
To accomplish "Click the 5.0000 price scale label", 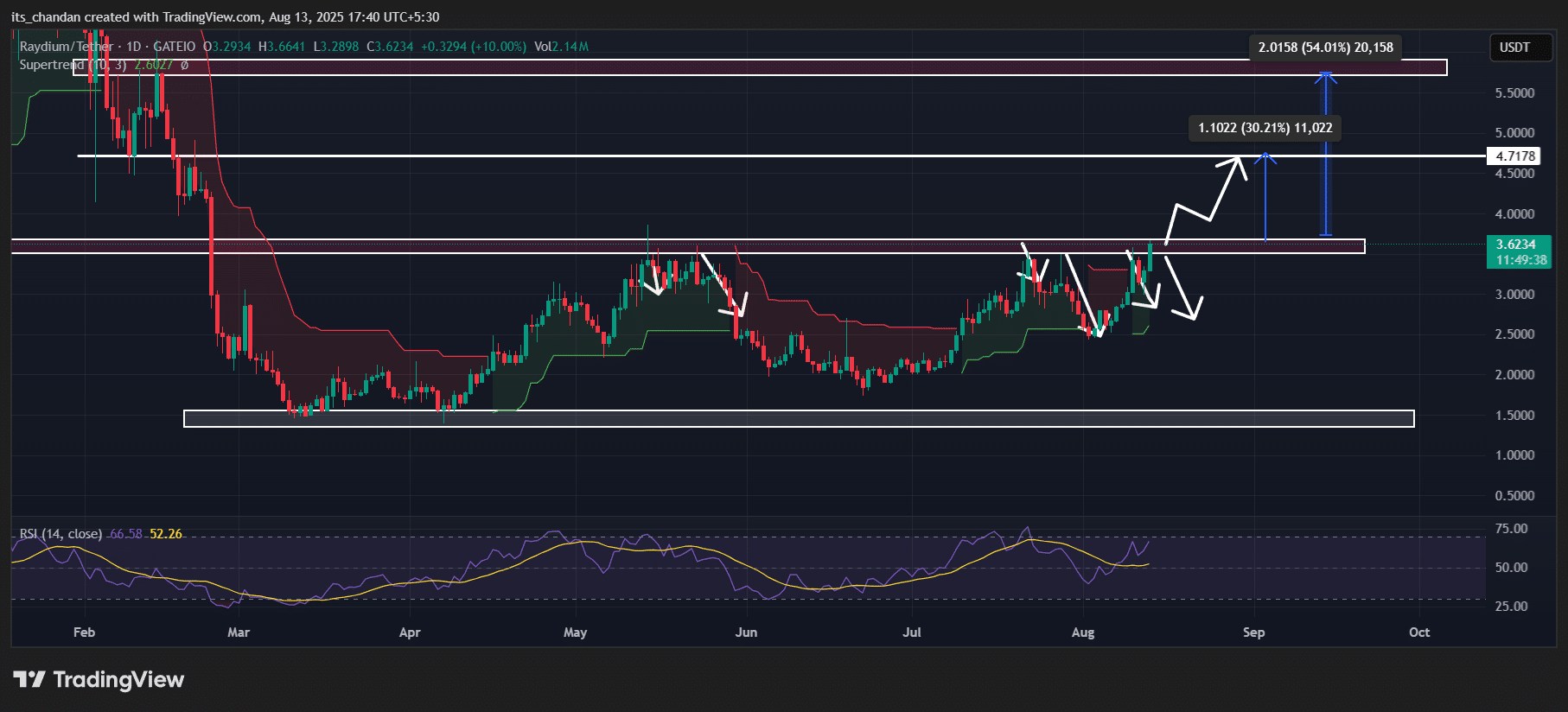I will pos(1514,133).
